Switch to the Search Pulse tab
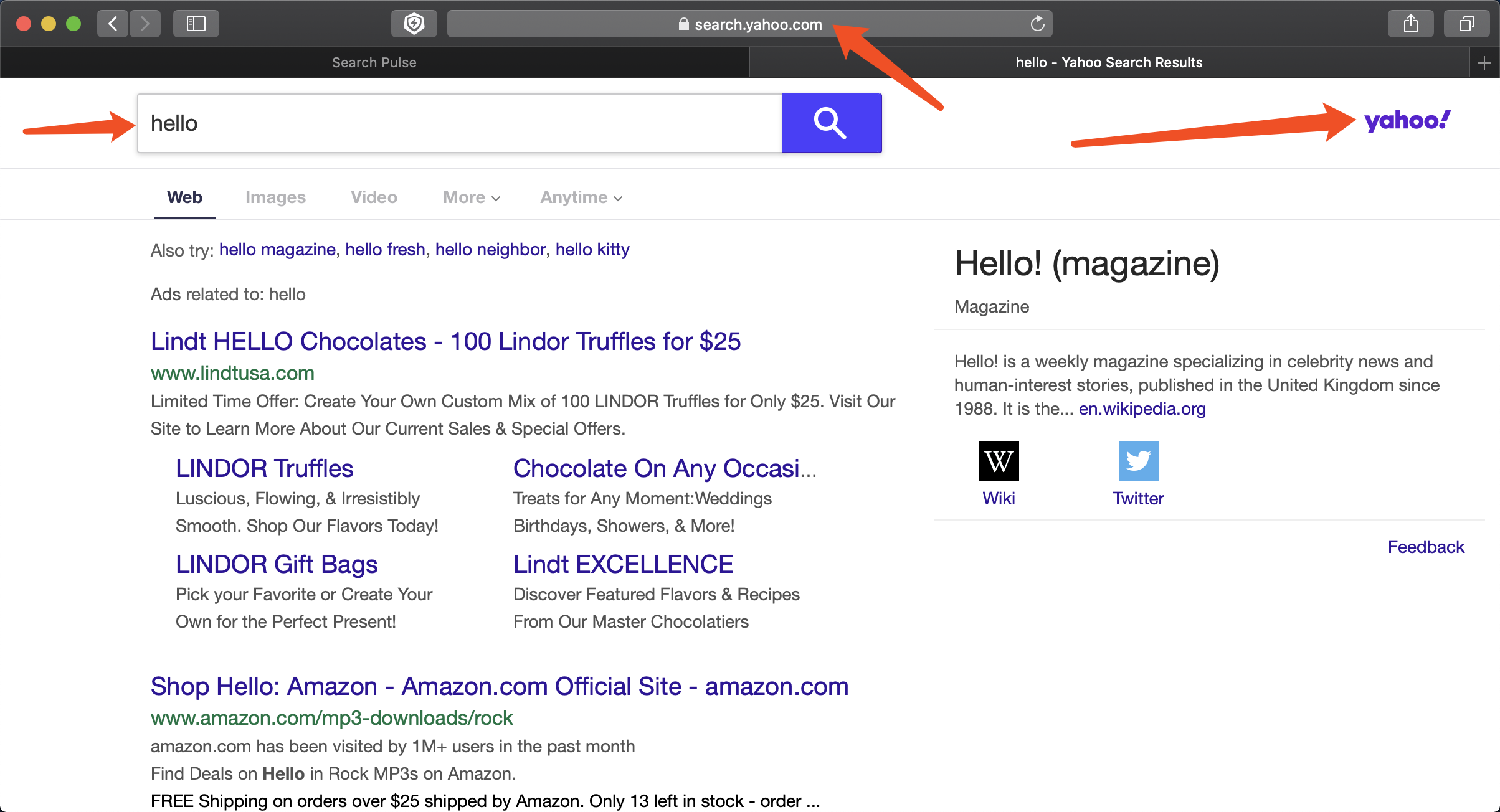The width and height of the screenshot is (1500, 812). point(374,62)
